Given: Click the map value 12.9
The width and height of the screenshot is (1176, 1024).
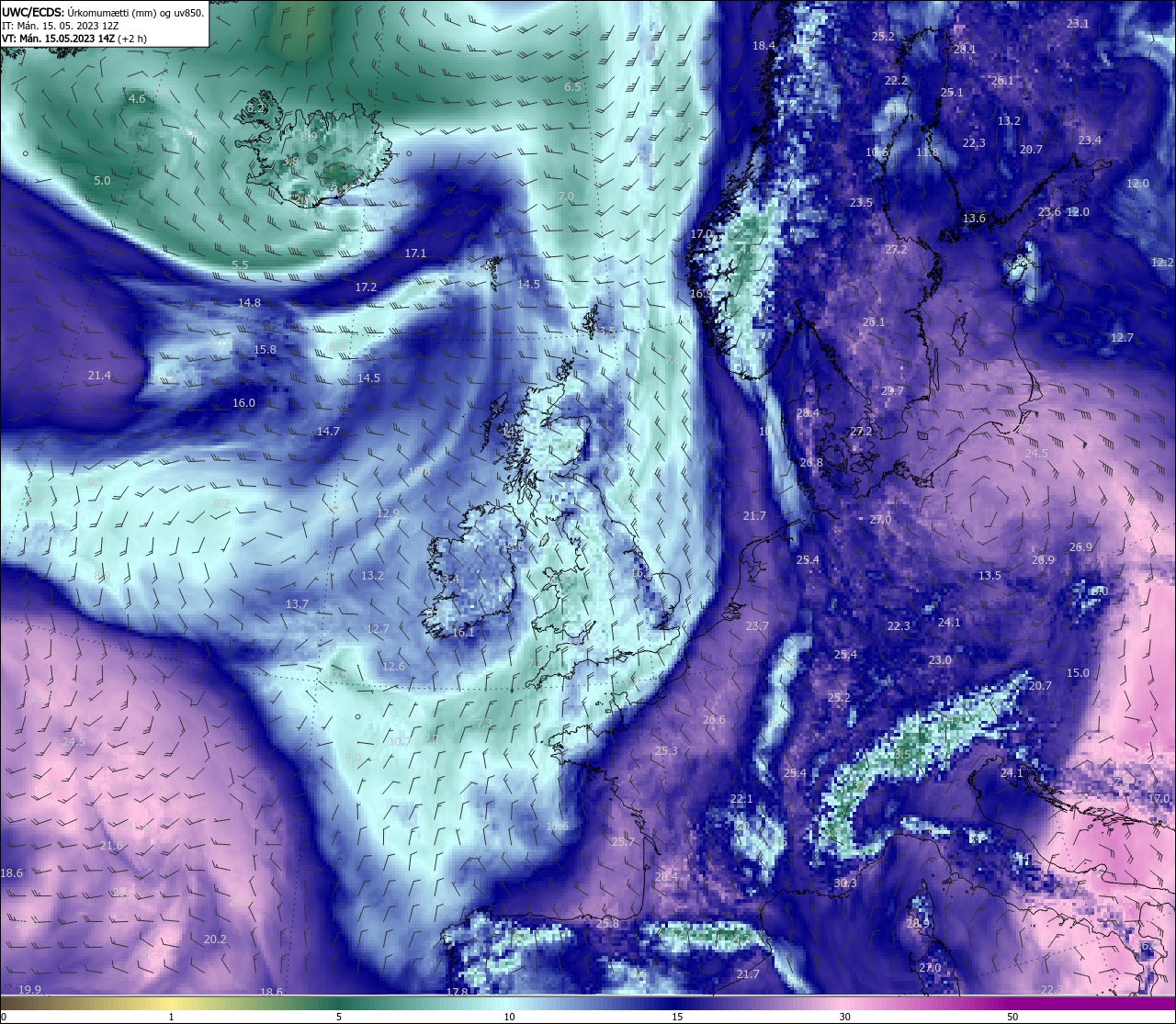Looking at the screenshot, I should [388, 513].
